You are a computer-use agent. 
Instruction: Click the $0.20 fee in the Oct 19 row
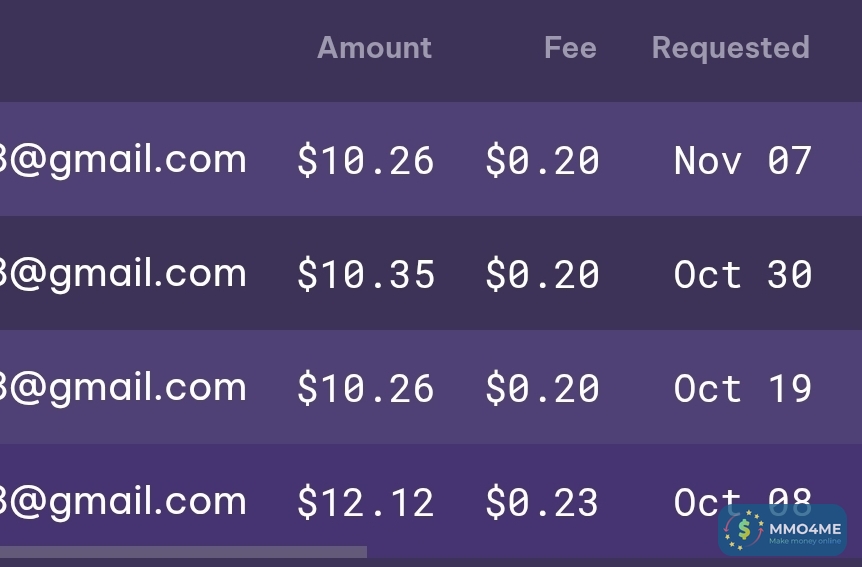coord(542,389)
